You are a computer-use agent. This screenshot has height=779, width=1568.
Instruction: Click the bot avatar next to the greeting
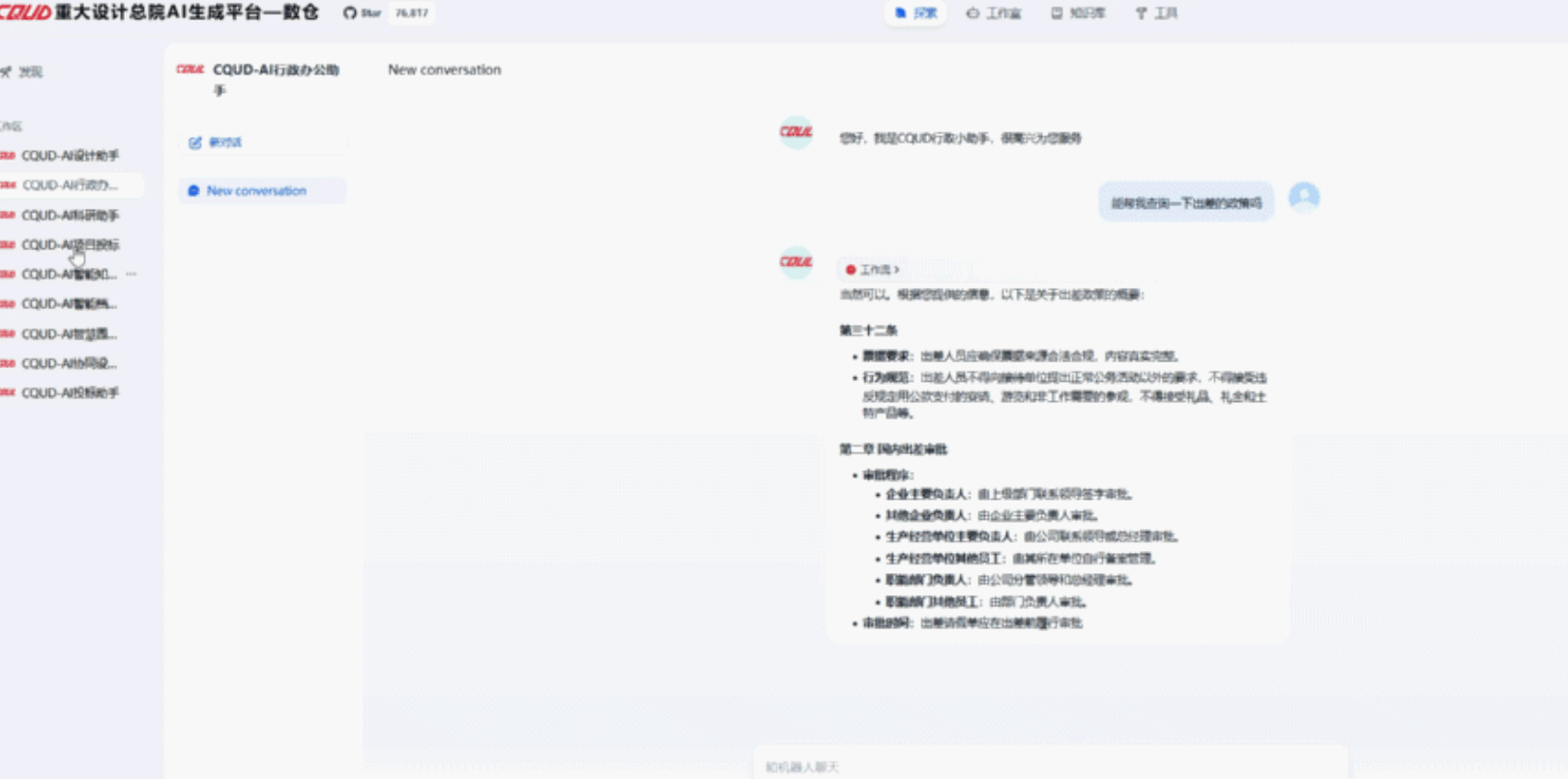pyautogui.click(x=797, y=132)
